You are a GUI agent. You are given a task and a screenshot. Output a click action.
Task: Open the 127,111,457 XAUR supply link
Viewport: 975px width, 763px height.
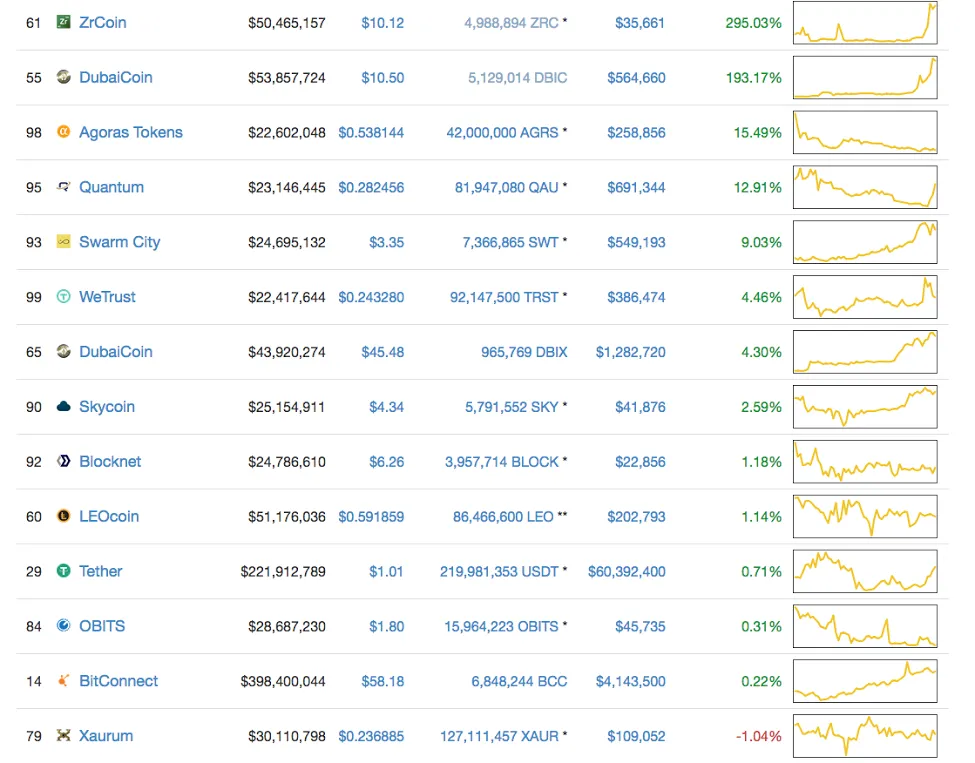click(x=499, y=736)
